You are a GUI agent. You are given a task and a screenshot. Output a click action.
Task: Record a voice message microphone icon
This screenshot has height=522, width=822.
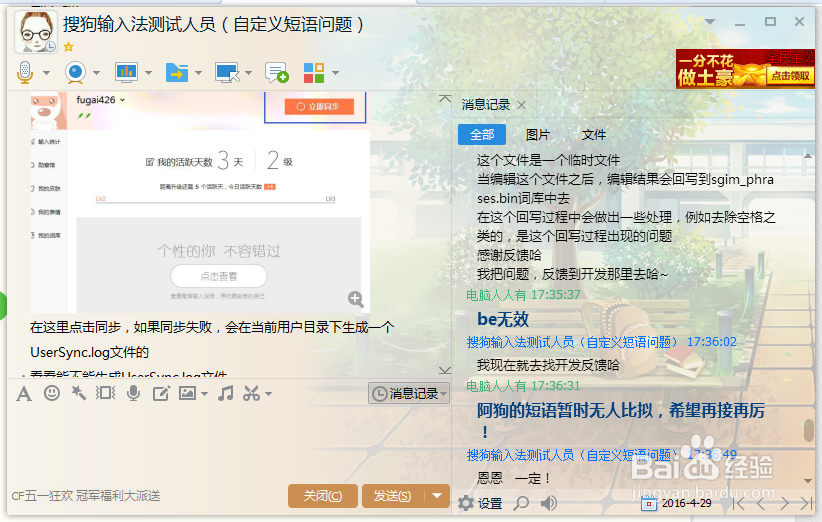point(134,393)
